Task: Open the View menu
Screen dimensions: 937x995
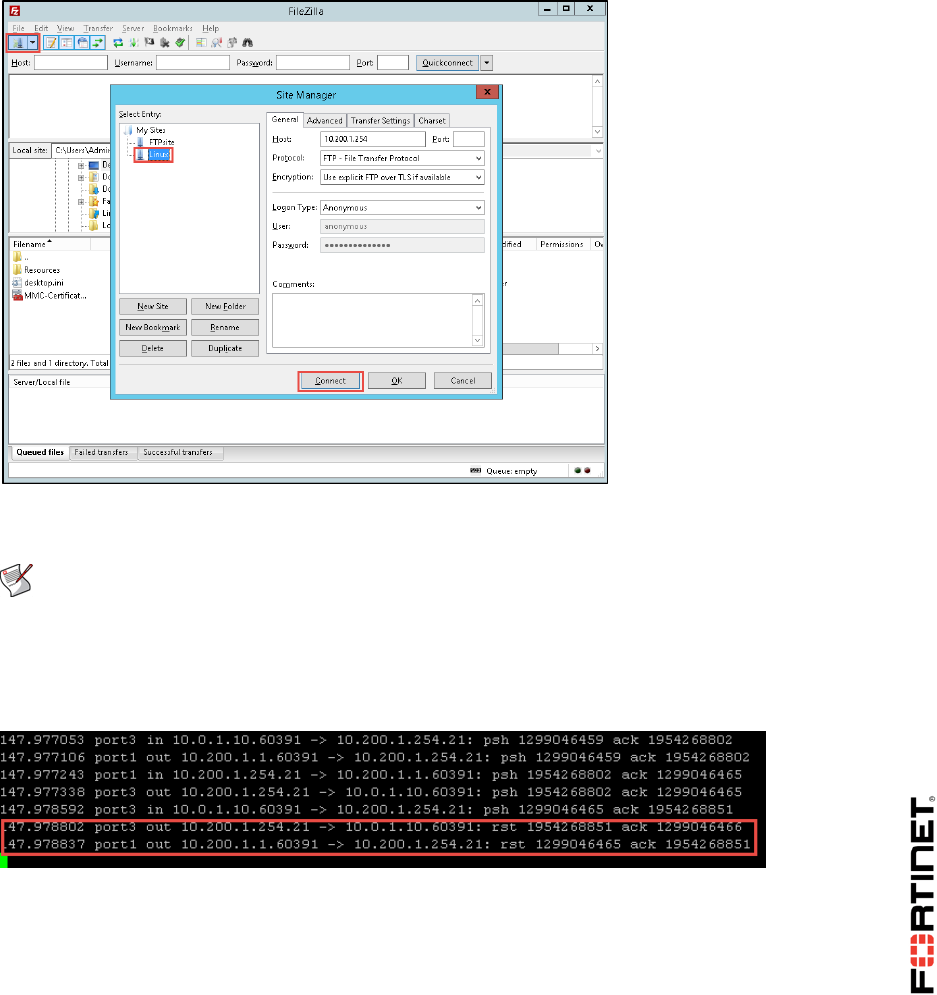Action: coord(65,29)
